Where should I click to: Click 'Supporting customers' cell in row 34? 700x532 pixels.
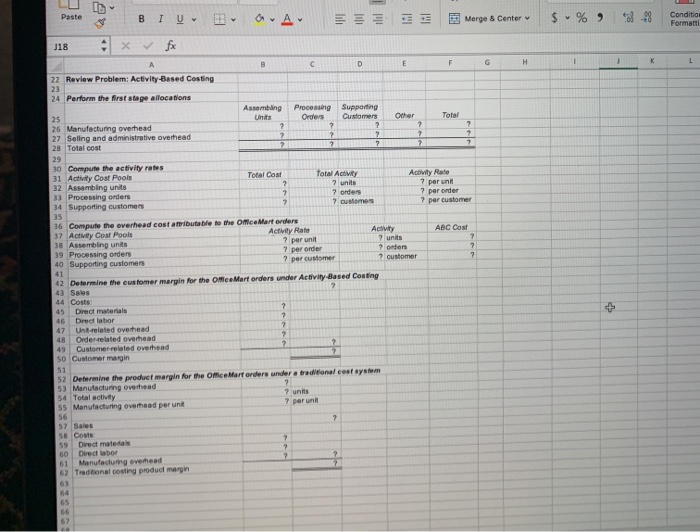106,207
